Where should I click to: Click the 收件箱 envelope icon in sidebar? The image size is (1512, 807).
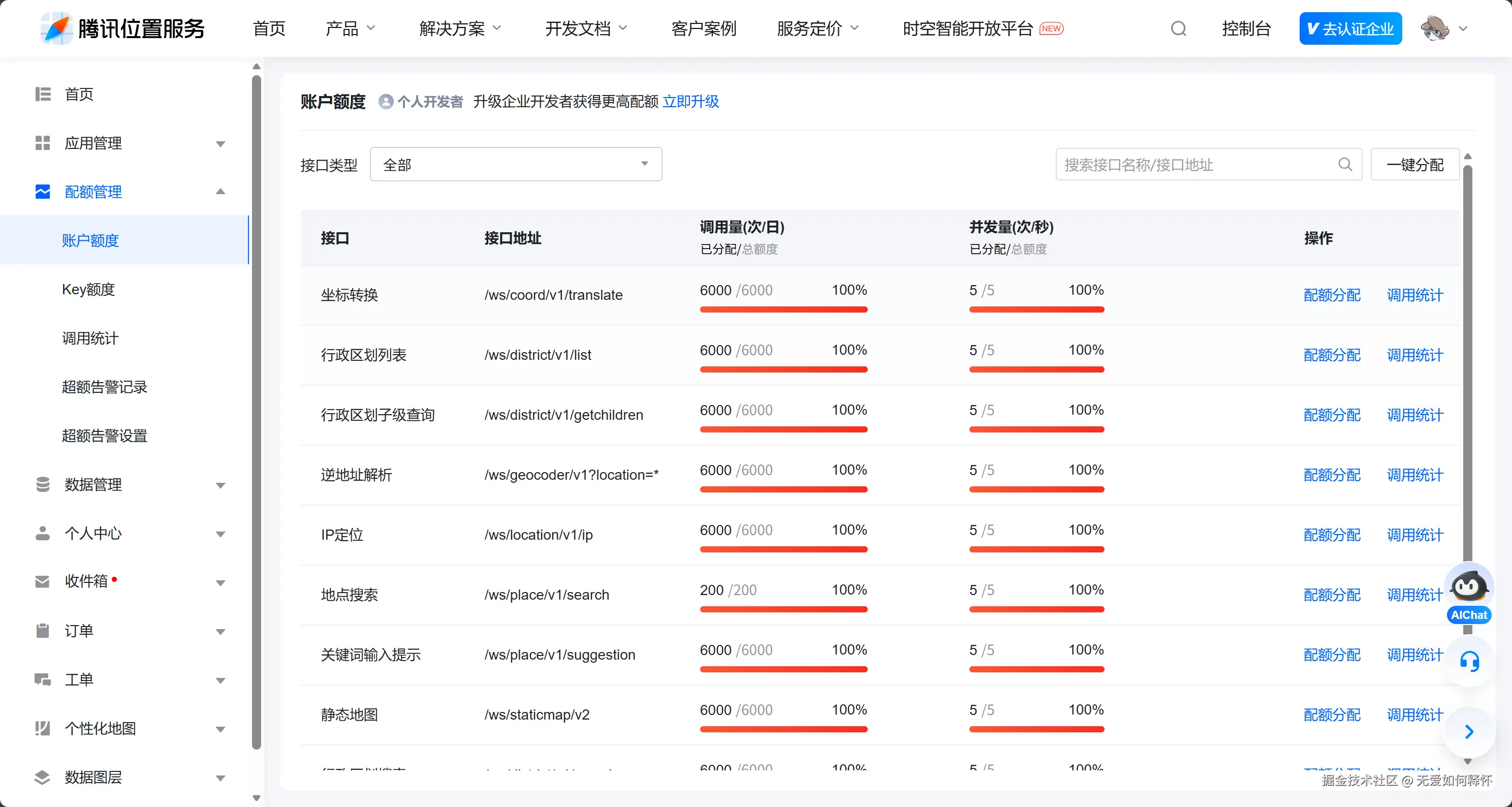click(42, 582)
